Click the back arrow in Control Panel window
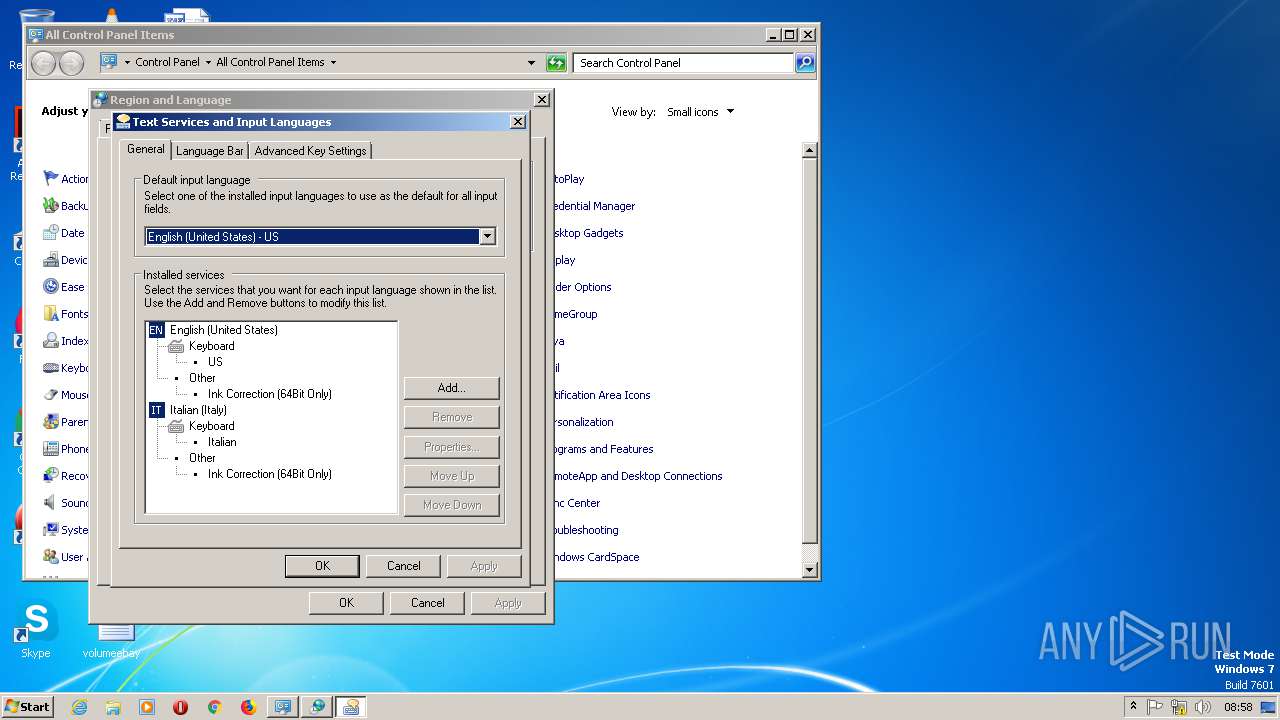The width and height of the screenshot is (1280, 720). tap(43, 63)
